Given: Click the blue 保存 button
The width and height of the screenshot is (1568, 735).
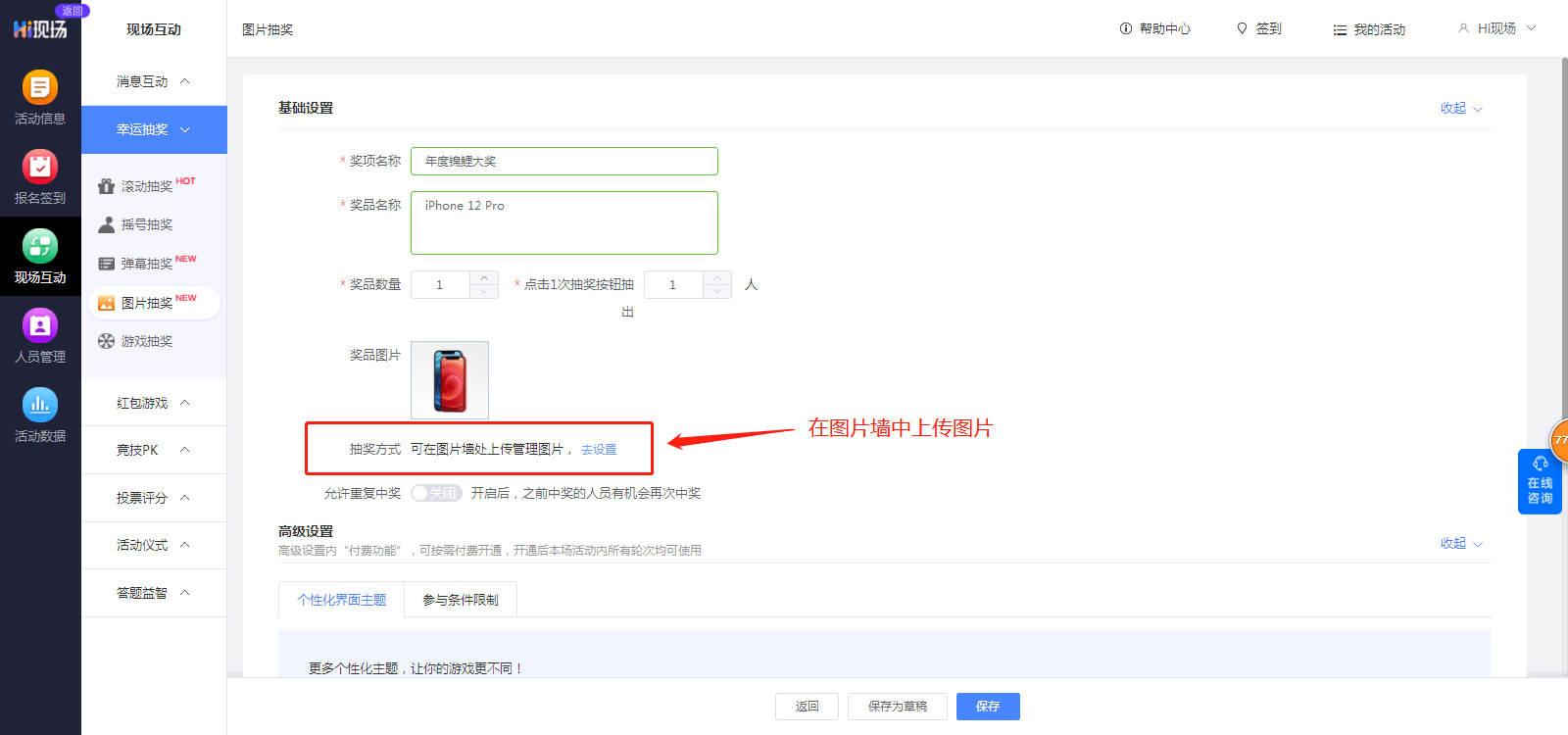Looking at the screenshot, I should coord(988,707).
